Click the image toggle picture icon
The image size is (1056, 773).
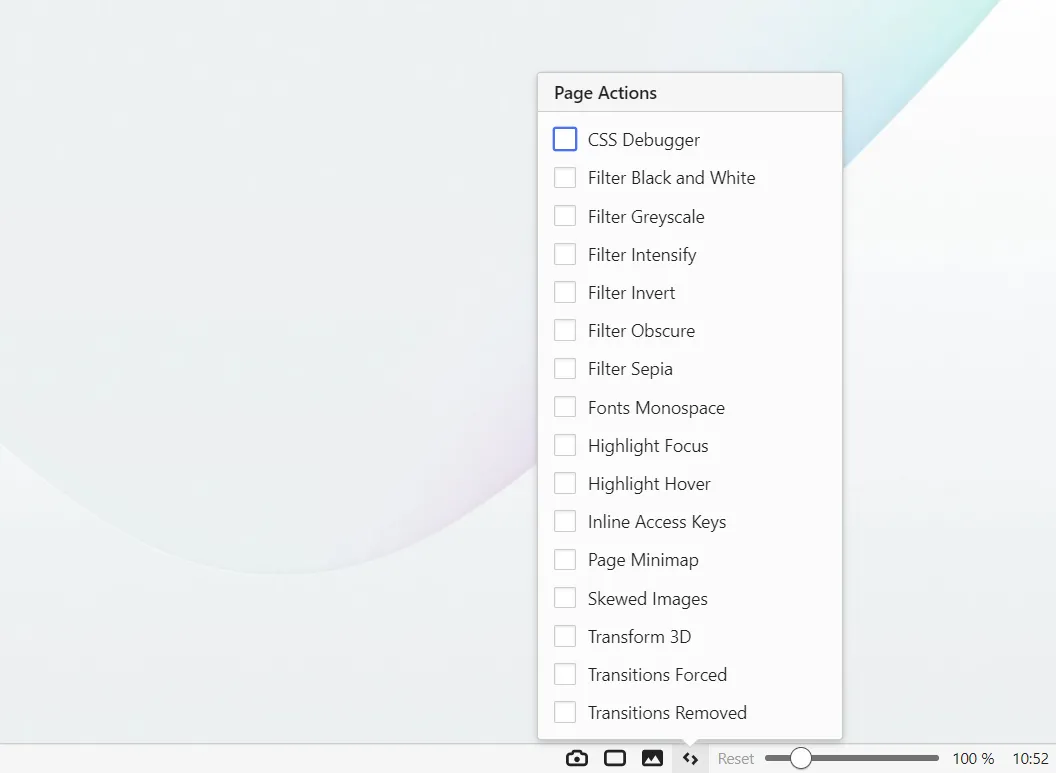652,758
